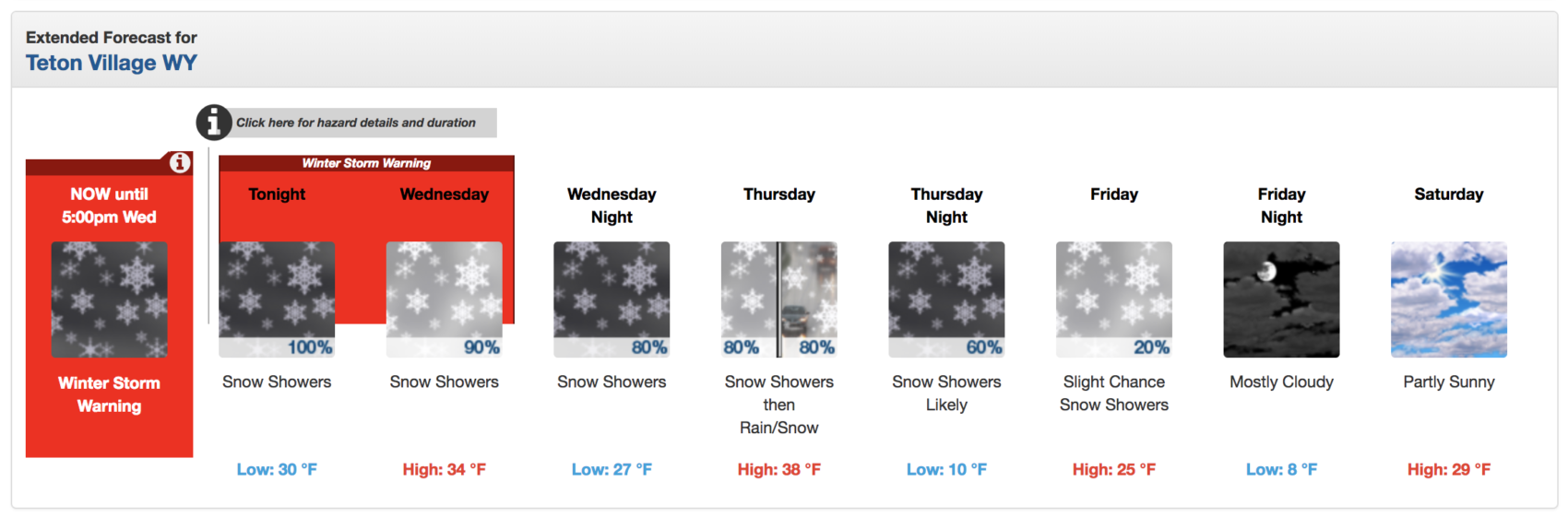
Task: Open Teton Village WY location heading
Action: [112, 63]
